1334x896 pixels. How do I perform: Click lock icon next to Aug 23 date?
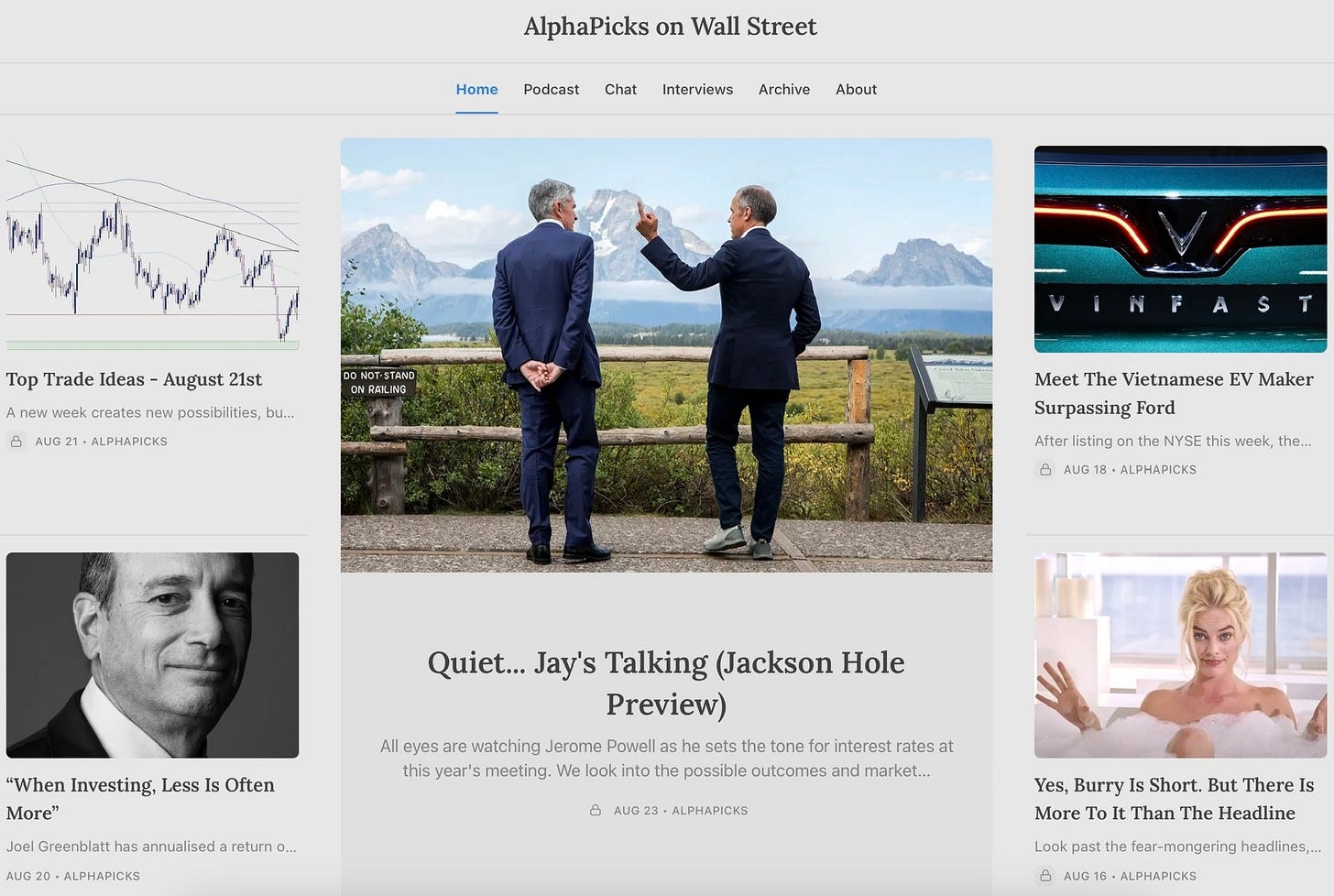(596, 811)
